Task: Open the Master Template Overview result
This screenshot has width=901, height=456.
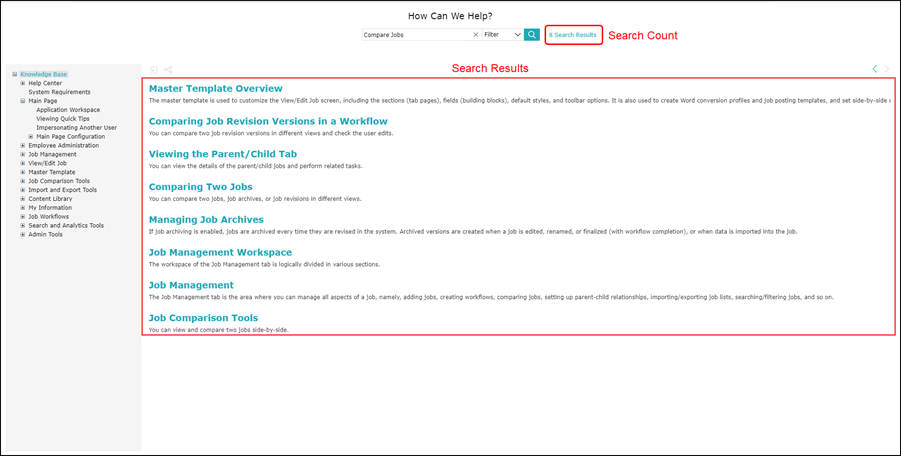Action: (x=215, y=88)
